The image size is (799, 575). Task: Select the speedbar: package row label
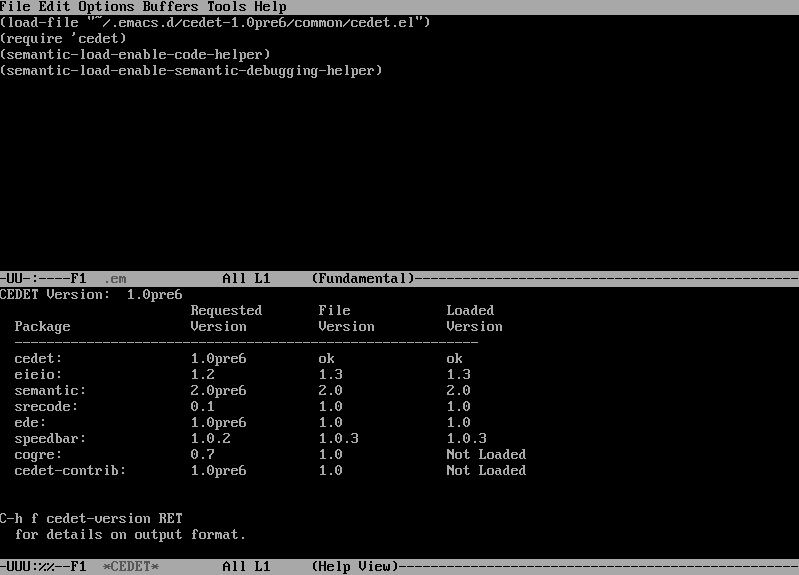coord(50,439)
